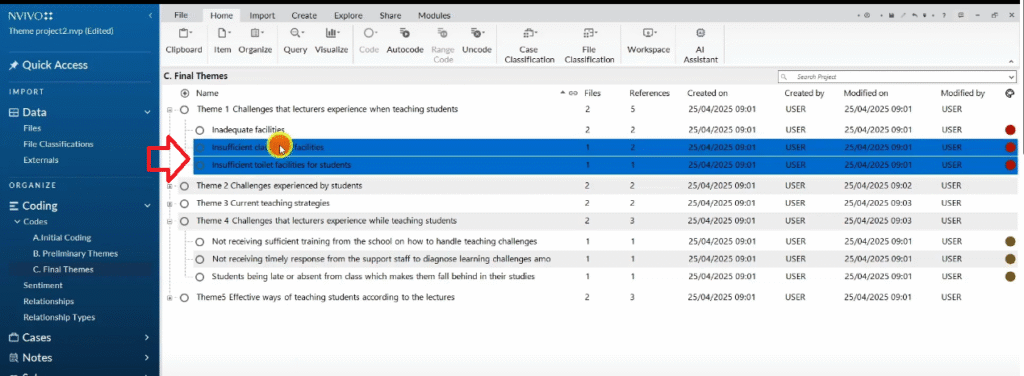Click the Search Project field
The image size is (1024, 376).
(897, 77)
